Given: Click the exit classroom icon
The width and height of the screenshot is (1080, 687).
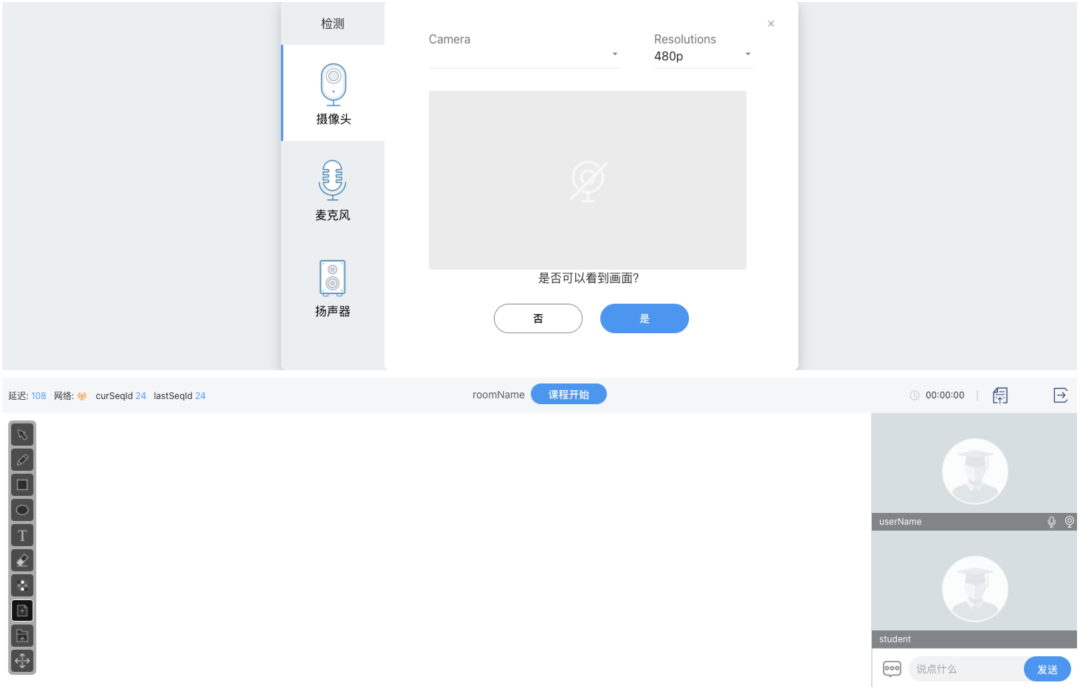Looking at the screenshot, I should tap(1060, 395).
